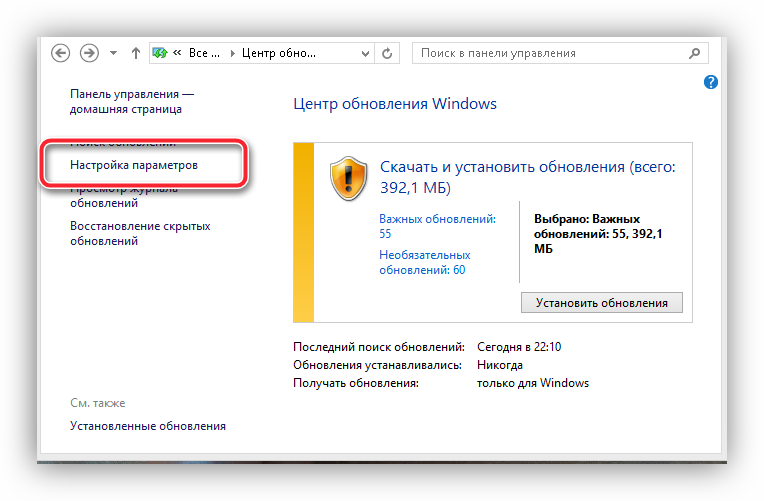Click the 'См. также' label
The height and width of the screenshot is (501, 764).
[97, 403]
